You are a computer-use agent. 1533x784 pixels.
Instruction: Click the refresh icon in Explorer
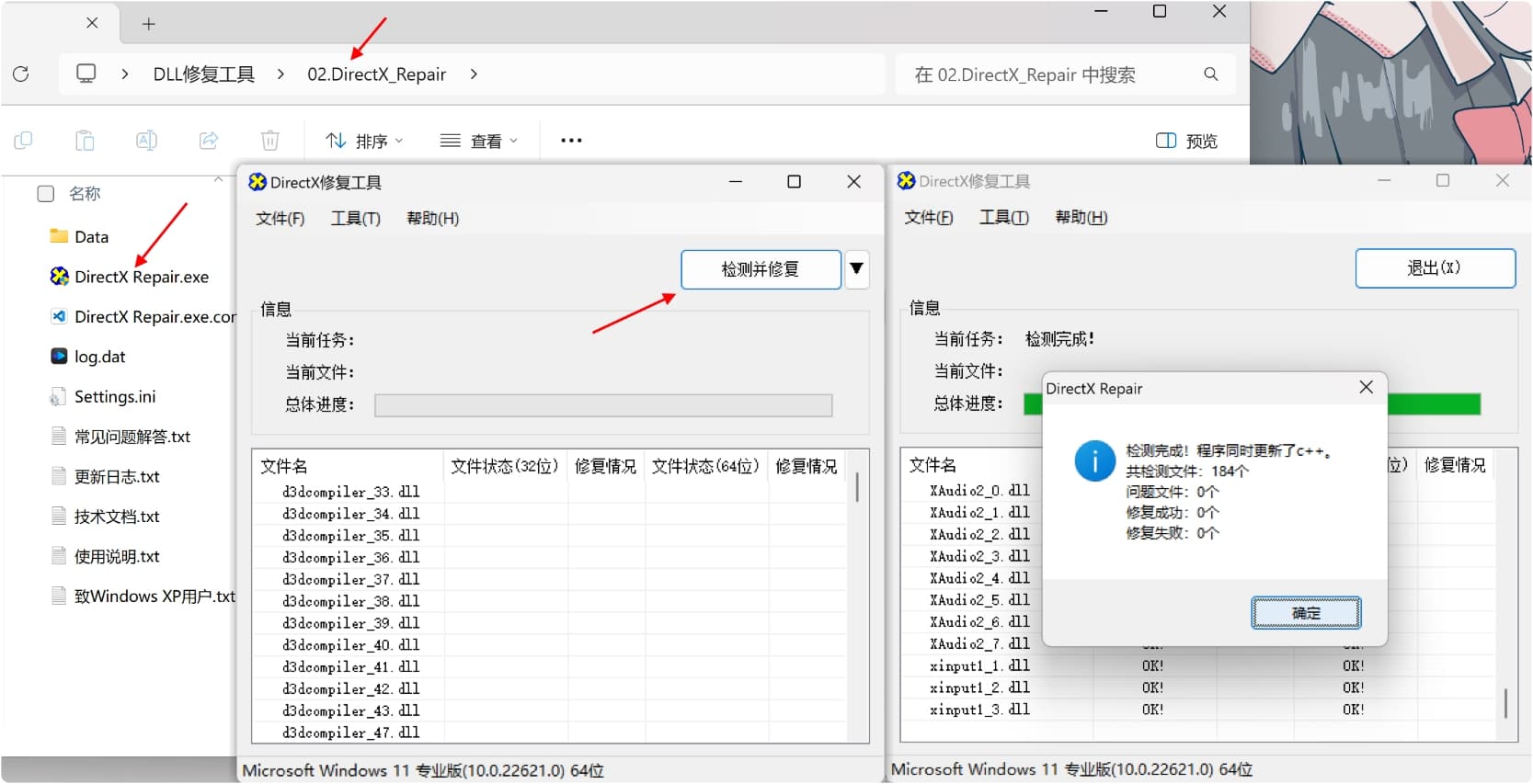click(x=21, y=74)
